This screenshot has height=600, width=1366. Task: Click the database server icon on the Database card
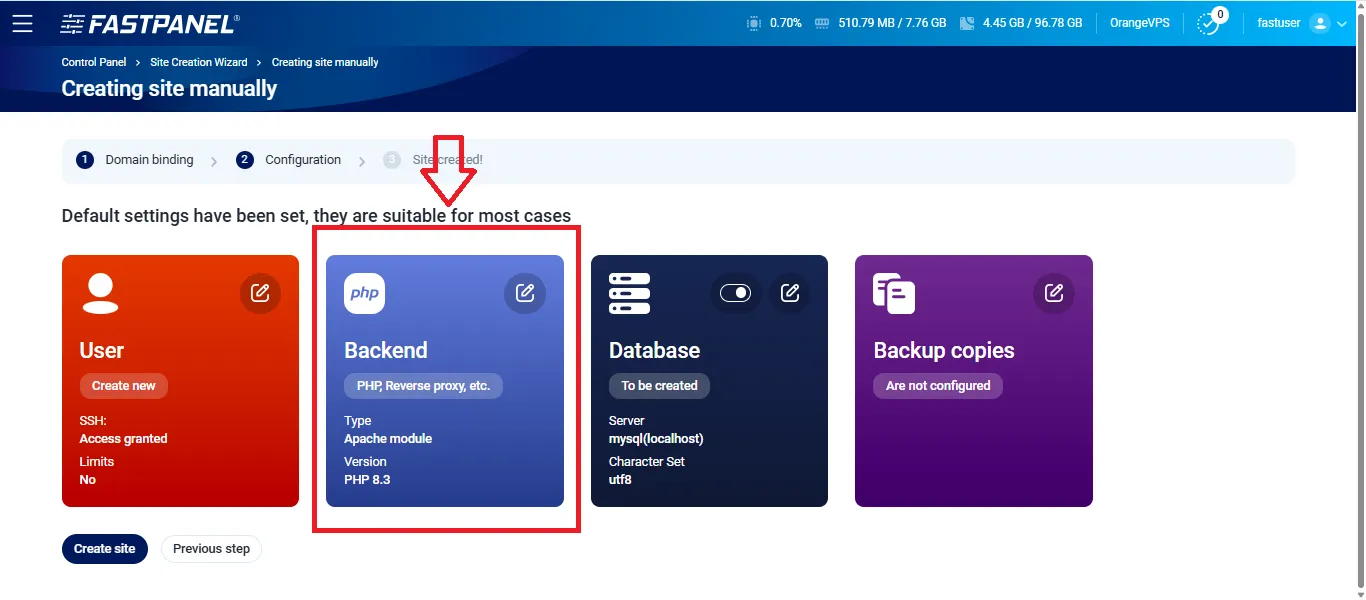[628, 293]
